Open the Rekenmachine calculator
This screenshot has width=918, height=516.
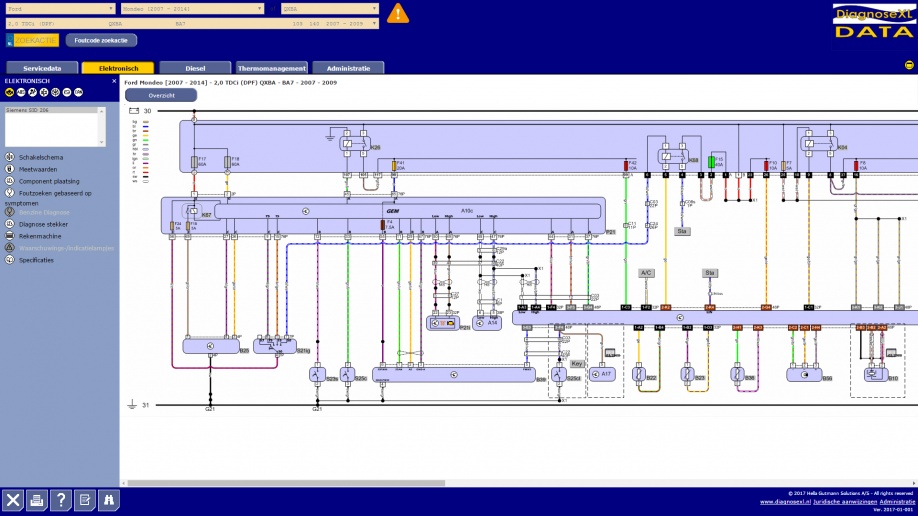point(40,236)
